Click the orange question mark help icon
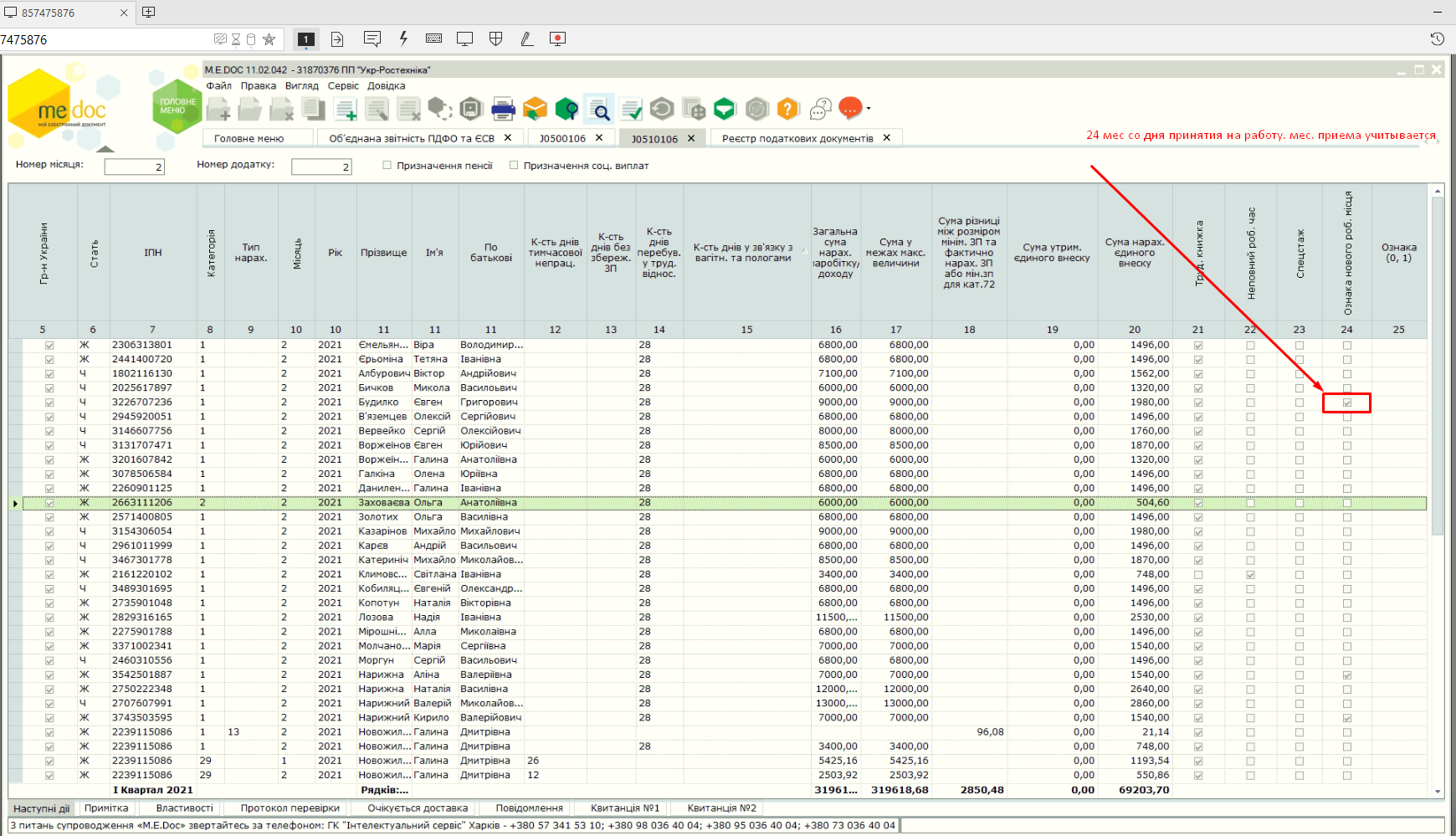 [788, 109]
